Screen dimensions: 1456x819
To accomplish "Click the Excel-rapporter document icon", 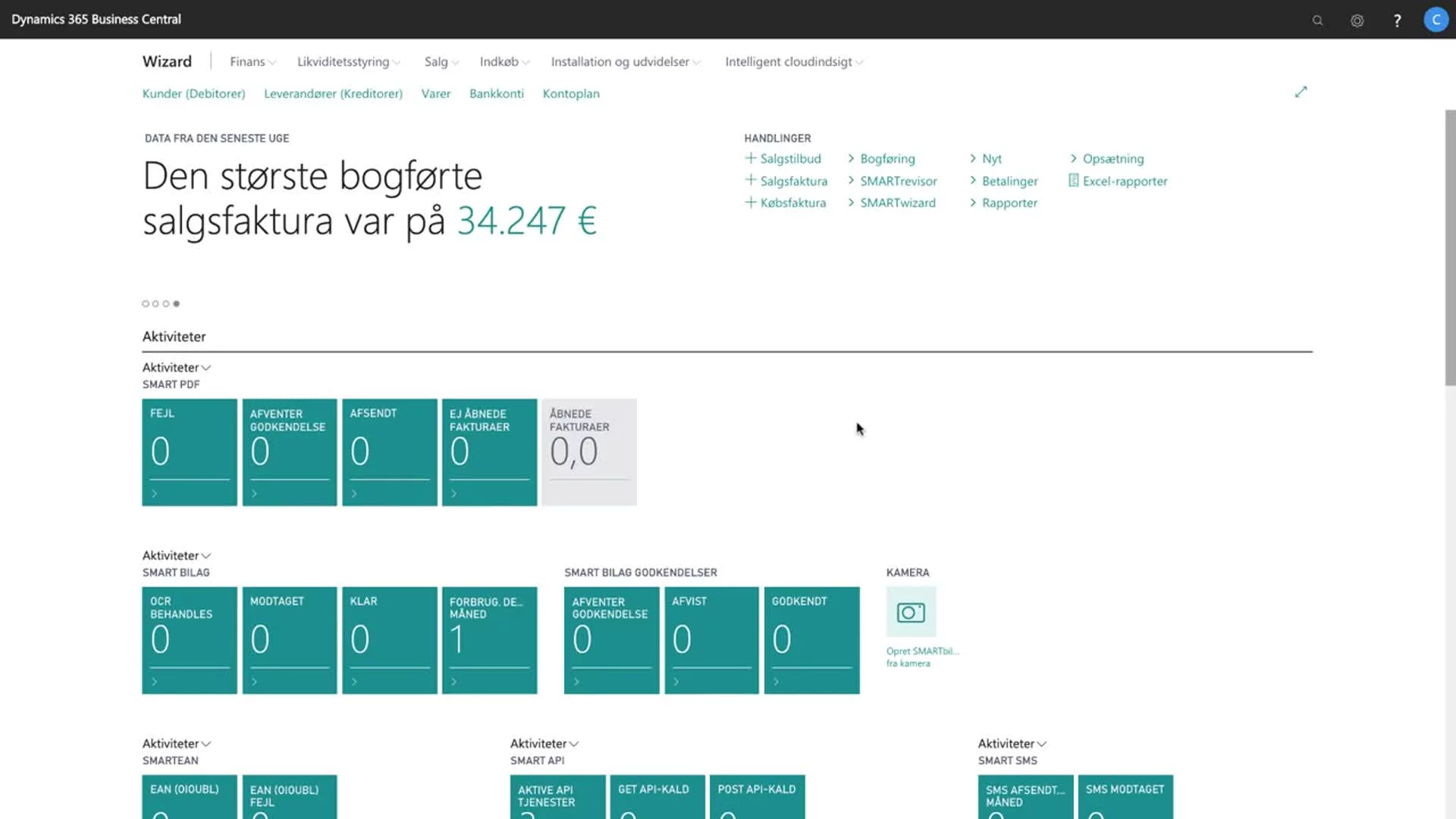I will point(1073,180).
